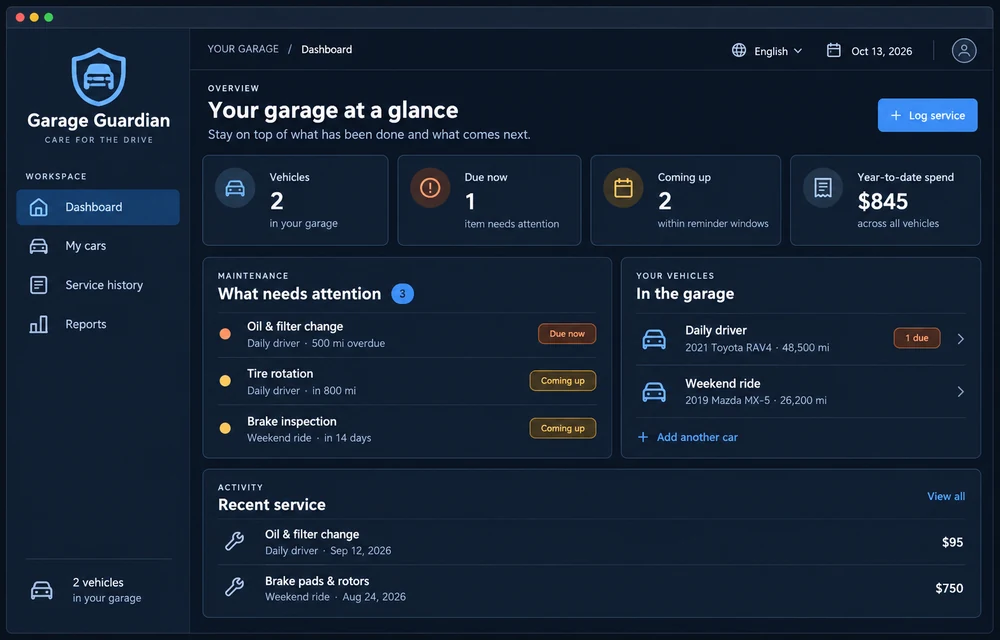The width and height of the screenshot is (1000, 640).
Task: Click the 2019 Mazda MX-5 details text
Action: 756,401
